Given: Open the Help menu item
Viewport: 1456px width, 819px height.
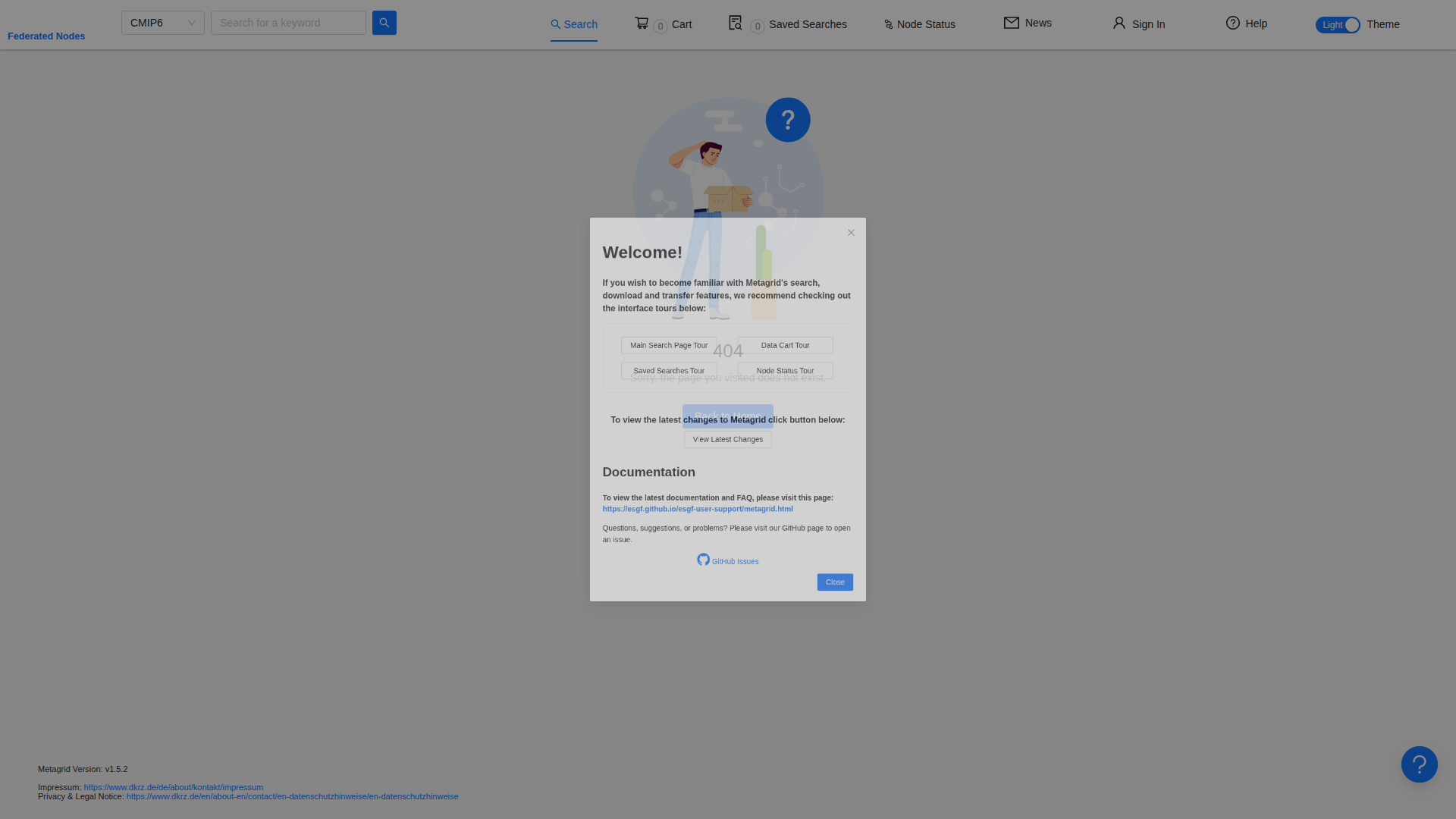Looking at the screenshot, I should tap(1247, 24).
